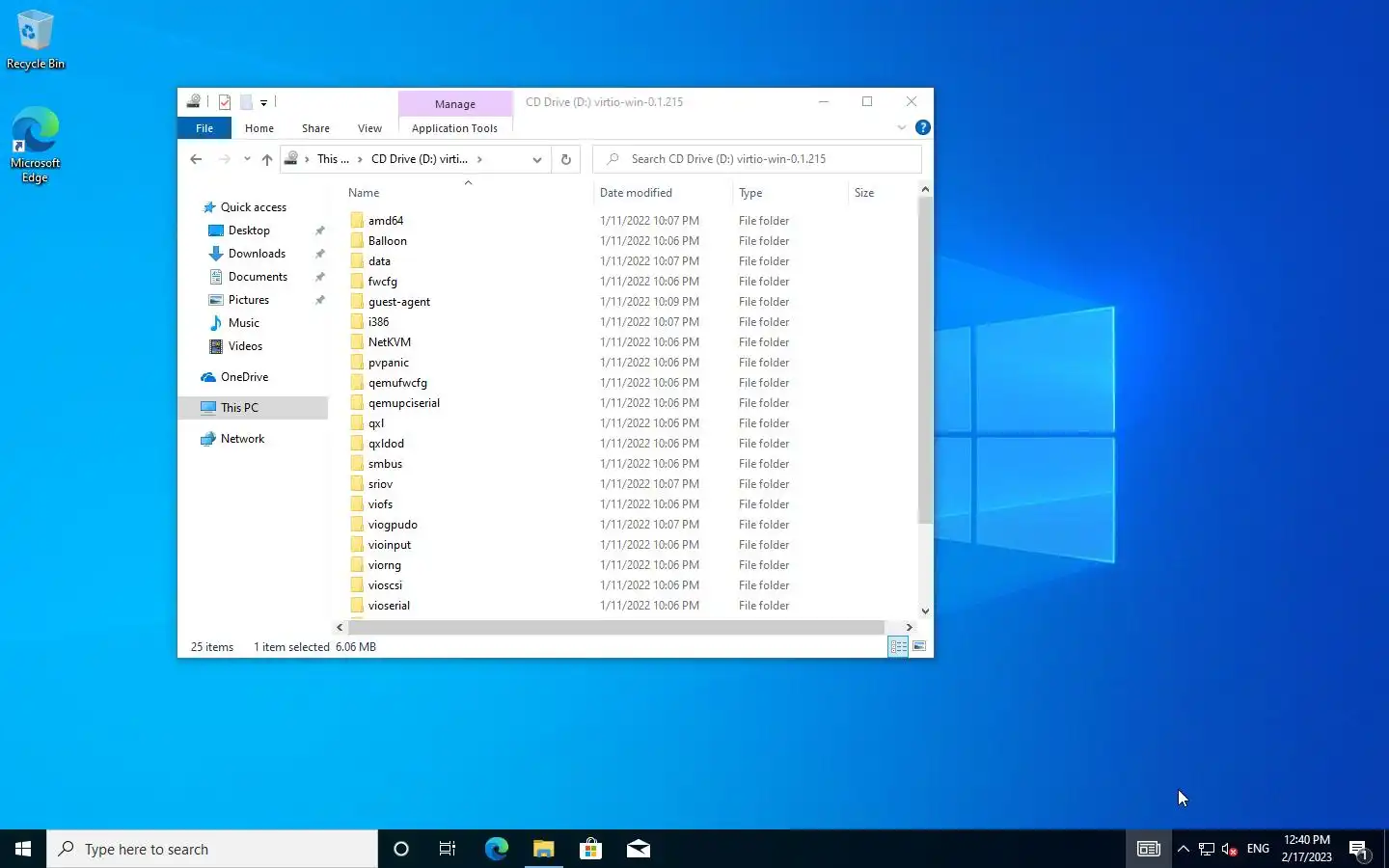Open the Windows Start menu
This screenshot has width=1389, height=868.
(x=23, y=849)
